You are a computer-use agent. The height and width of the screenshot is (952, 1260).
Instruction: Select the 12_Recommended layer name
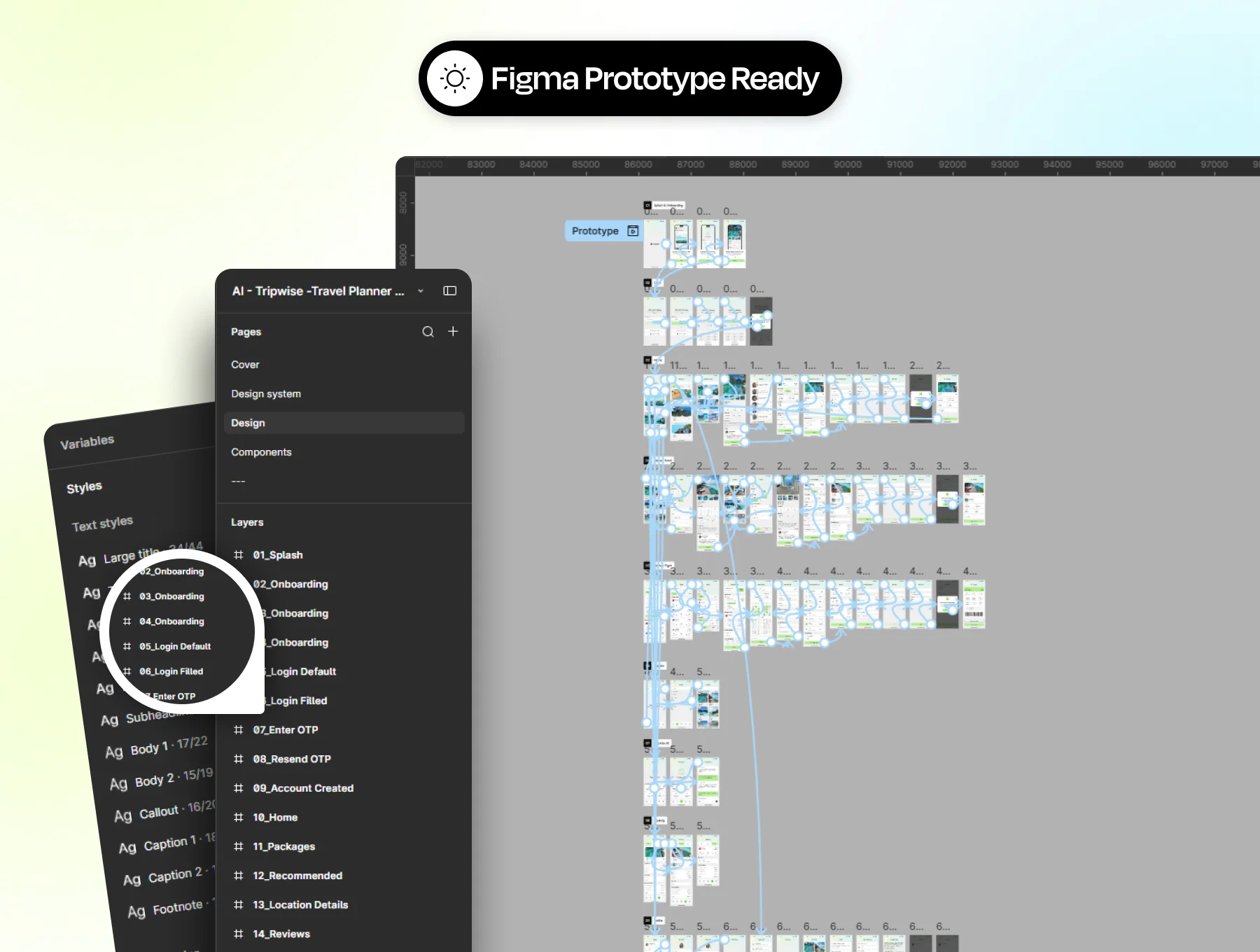(297, 876)
